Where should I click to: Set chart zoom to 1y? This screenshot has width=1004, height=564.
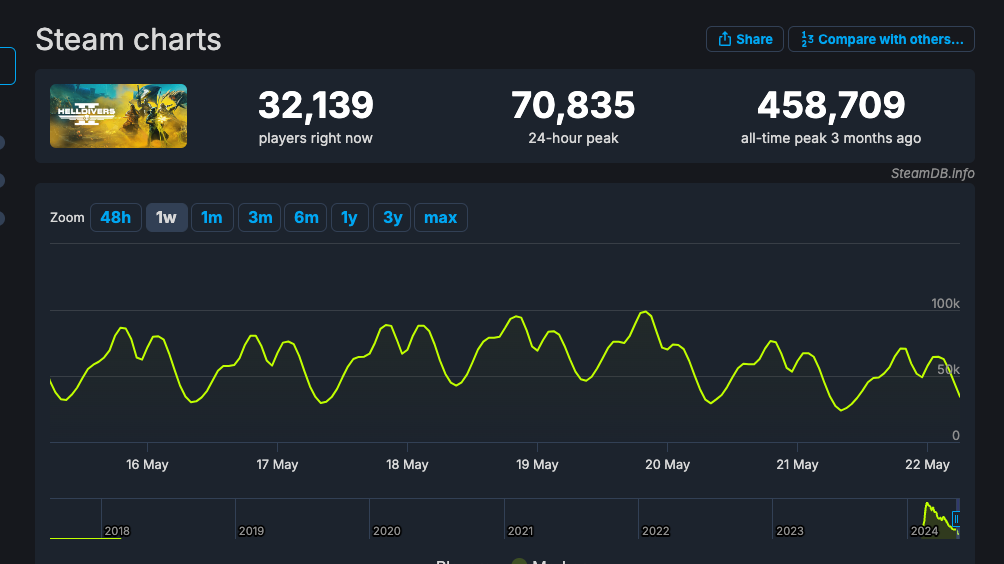pos(350,218)
